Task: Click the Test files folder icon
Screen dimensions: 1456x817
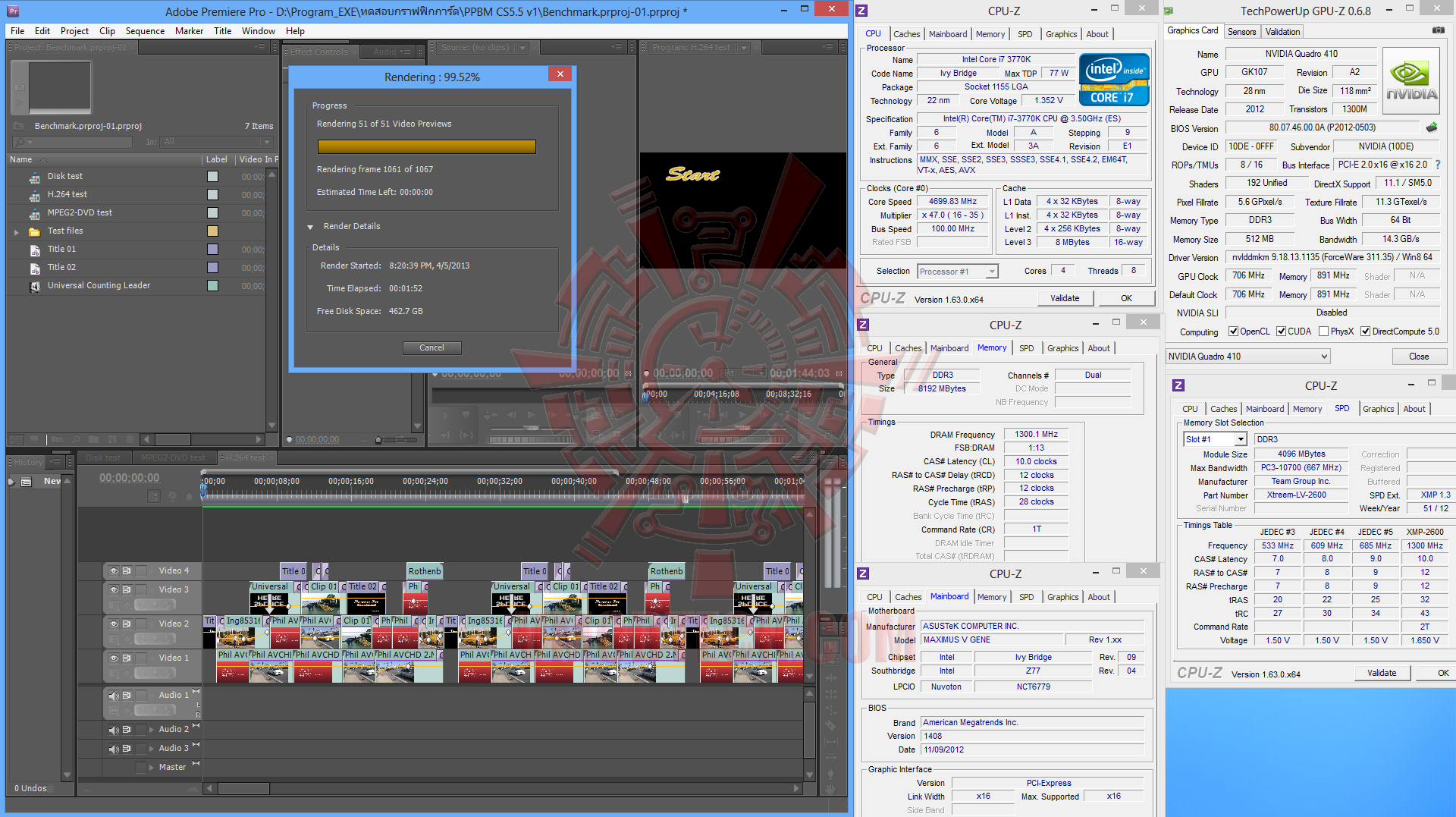Action: coord(35,231)
